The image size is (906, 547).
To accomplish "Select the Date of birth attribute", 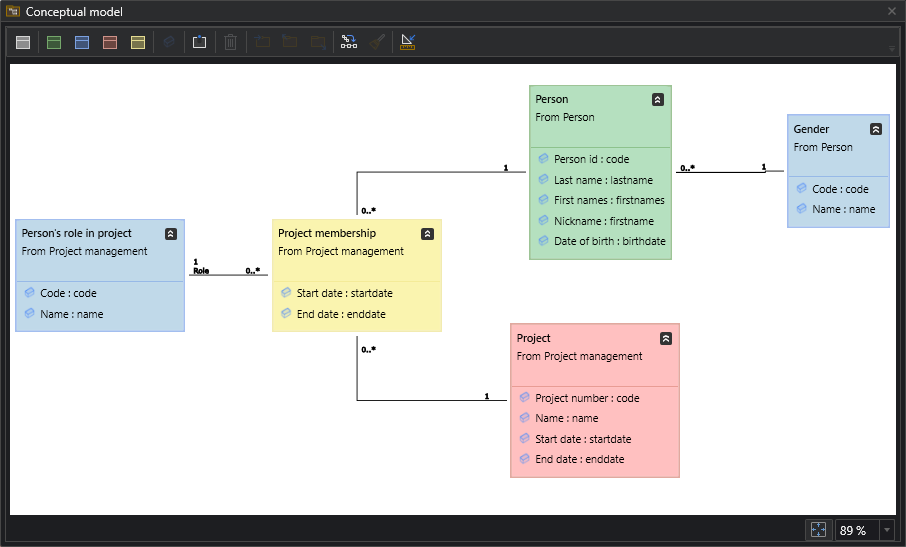I will [x=609, y=241].
